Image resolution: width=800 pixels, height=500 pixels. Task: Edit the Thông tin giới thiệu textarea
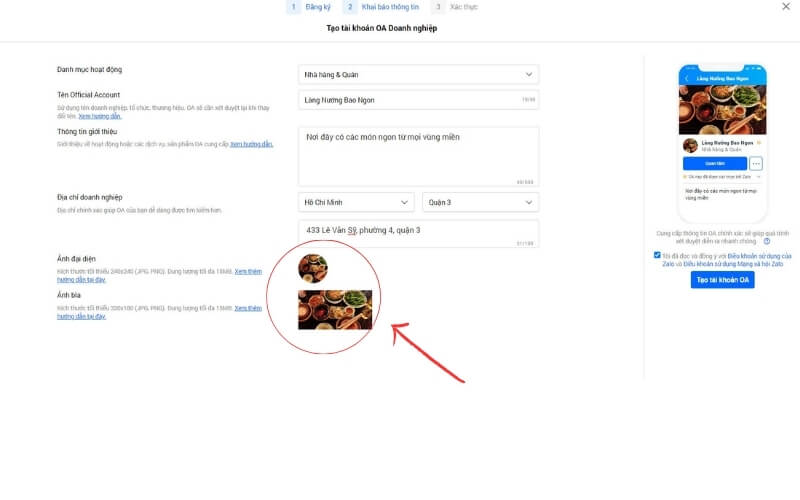(418, 157)
